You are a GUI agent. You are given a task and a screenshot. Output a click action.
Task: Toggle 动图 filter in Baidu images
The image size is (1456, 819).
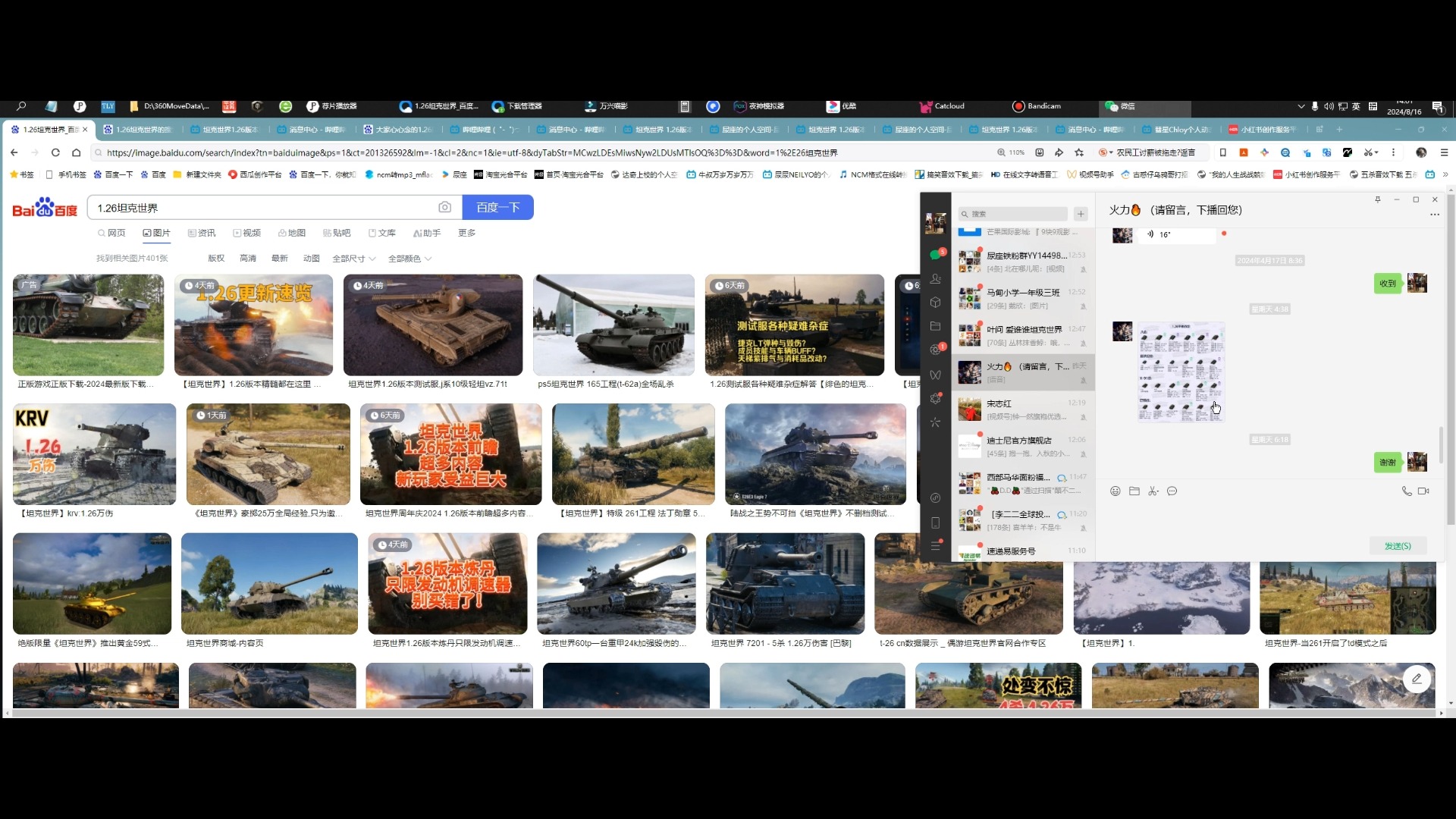[312, 259]
